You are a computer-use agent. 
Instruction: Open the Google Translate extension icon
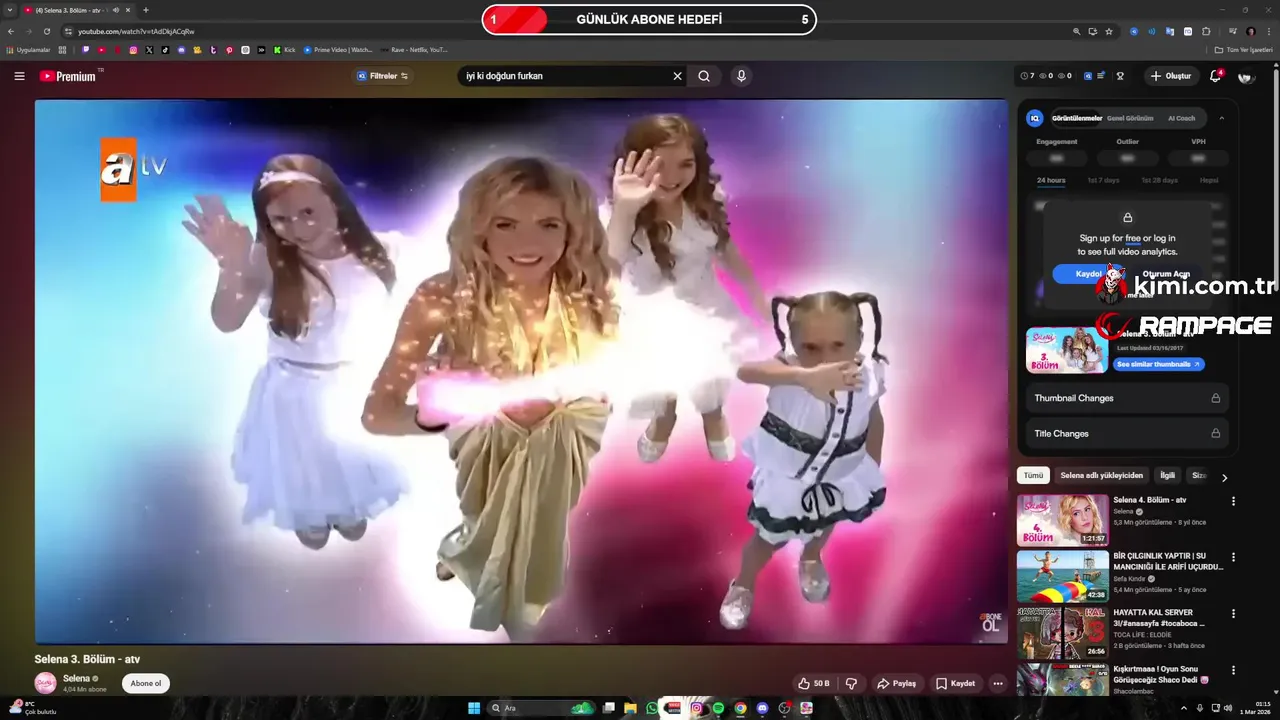pyautogui.click(x=1170, y=31)
